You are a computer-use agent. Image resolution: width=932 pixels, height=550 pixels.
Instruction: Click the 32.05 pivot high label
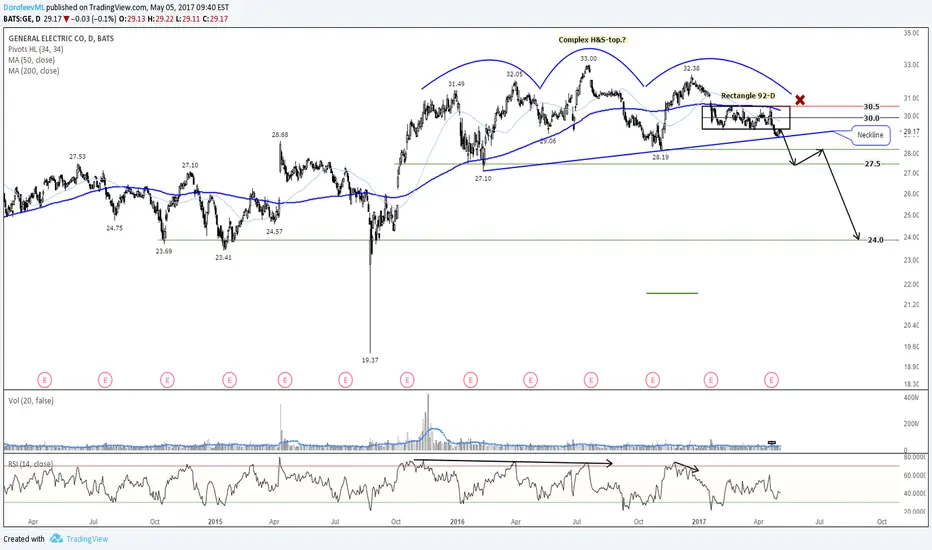pyautogui.click(x=515, y=74)
